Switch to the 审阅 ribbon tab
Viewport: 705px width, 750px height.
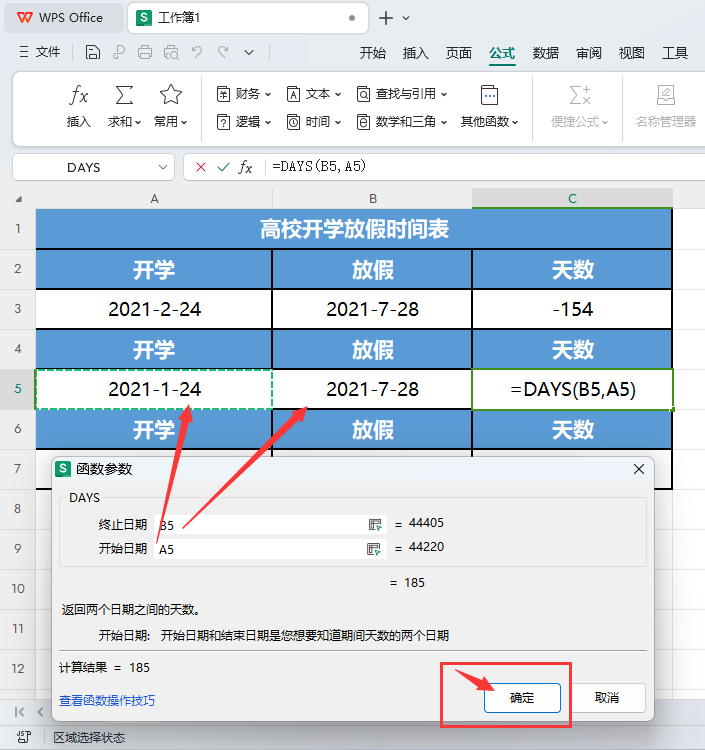tap(588, 53)
